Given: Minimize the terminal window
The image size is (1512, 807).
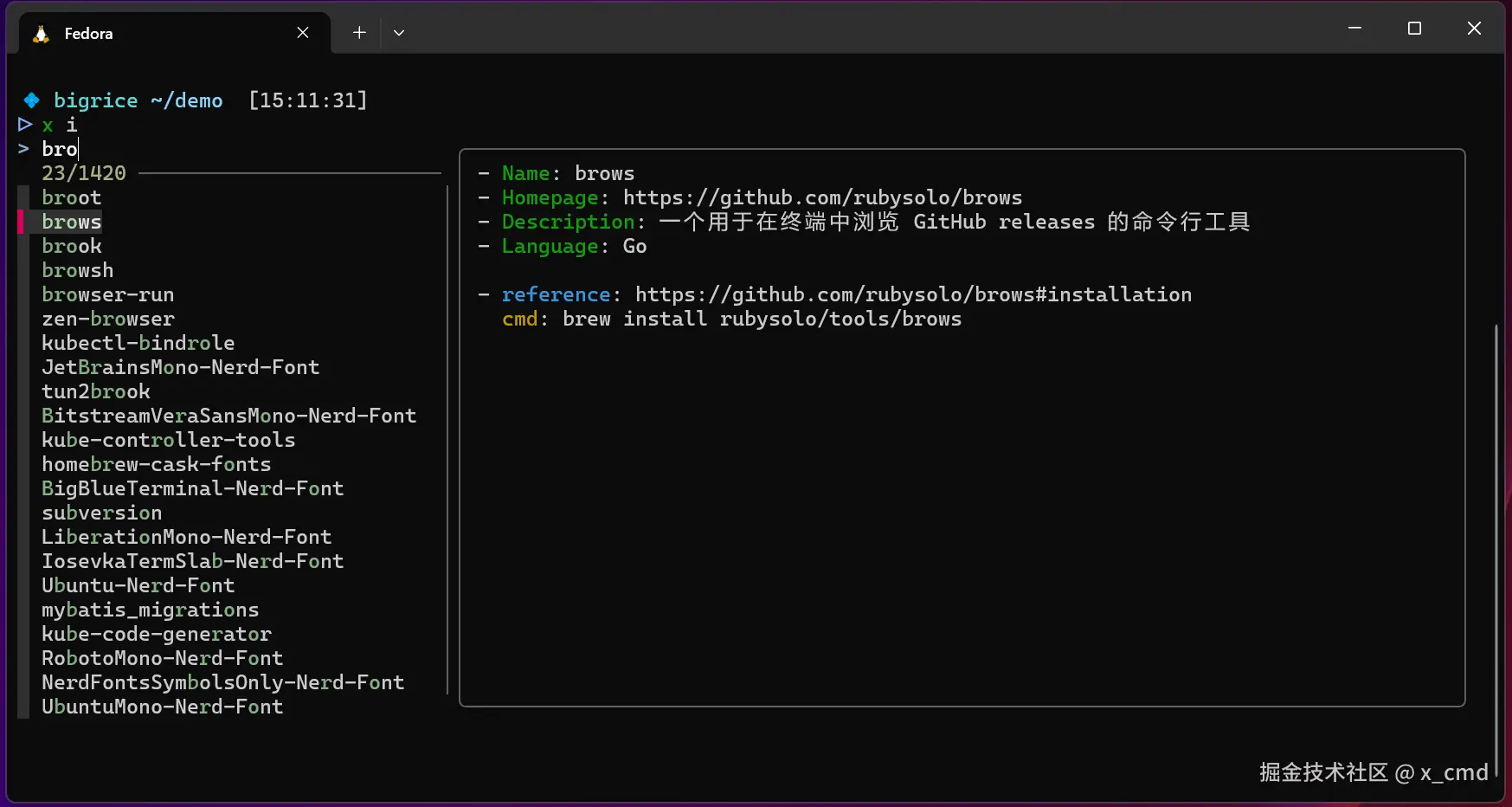Looking at the screenshot, I should (x=1354, y=29).
